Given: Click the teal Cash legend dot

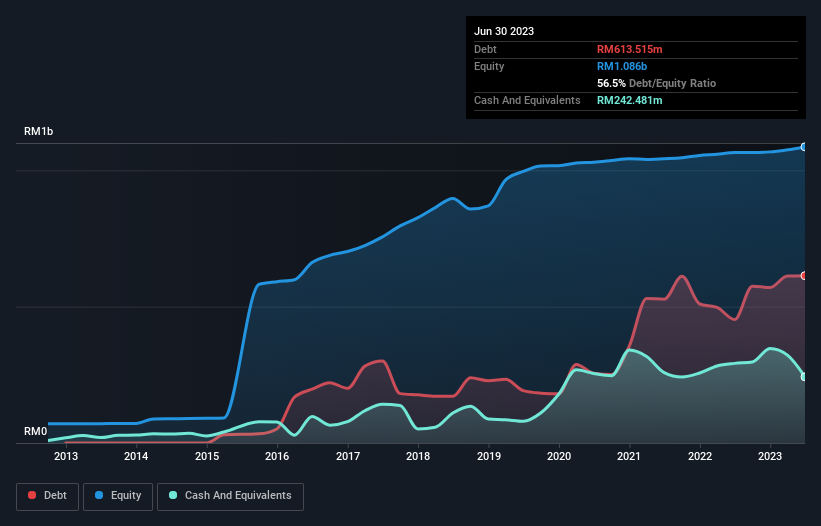Looking at the screenshot, I should 173,495.
